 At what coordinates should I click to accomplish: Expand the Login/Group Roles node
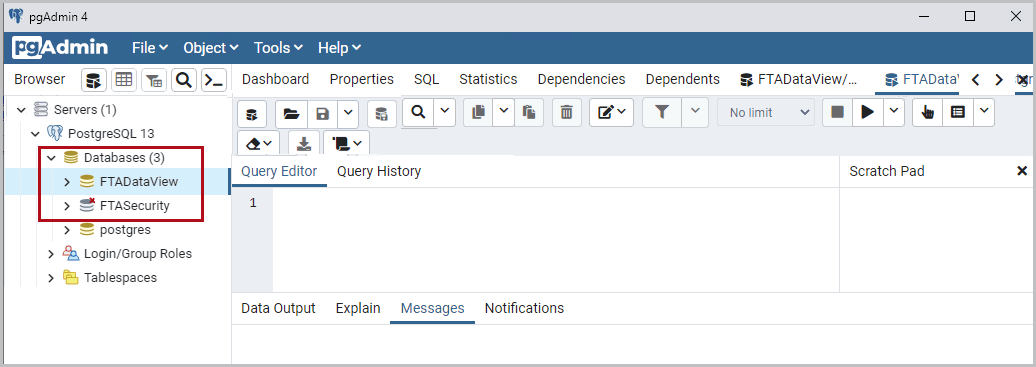click(x=51, y=254)
